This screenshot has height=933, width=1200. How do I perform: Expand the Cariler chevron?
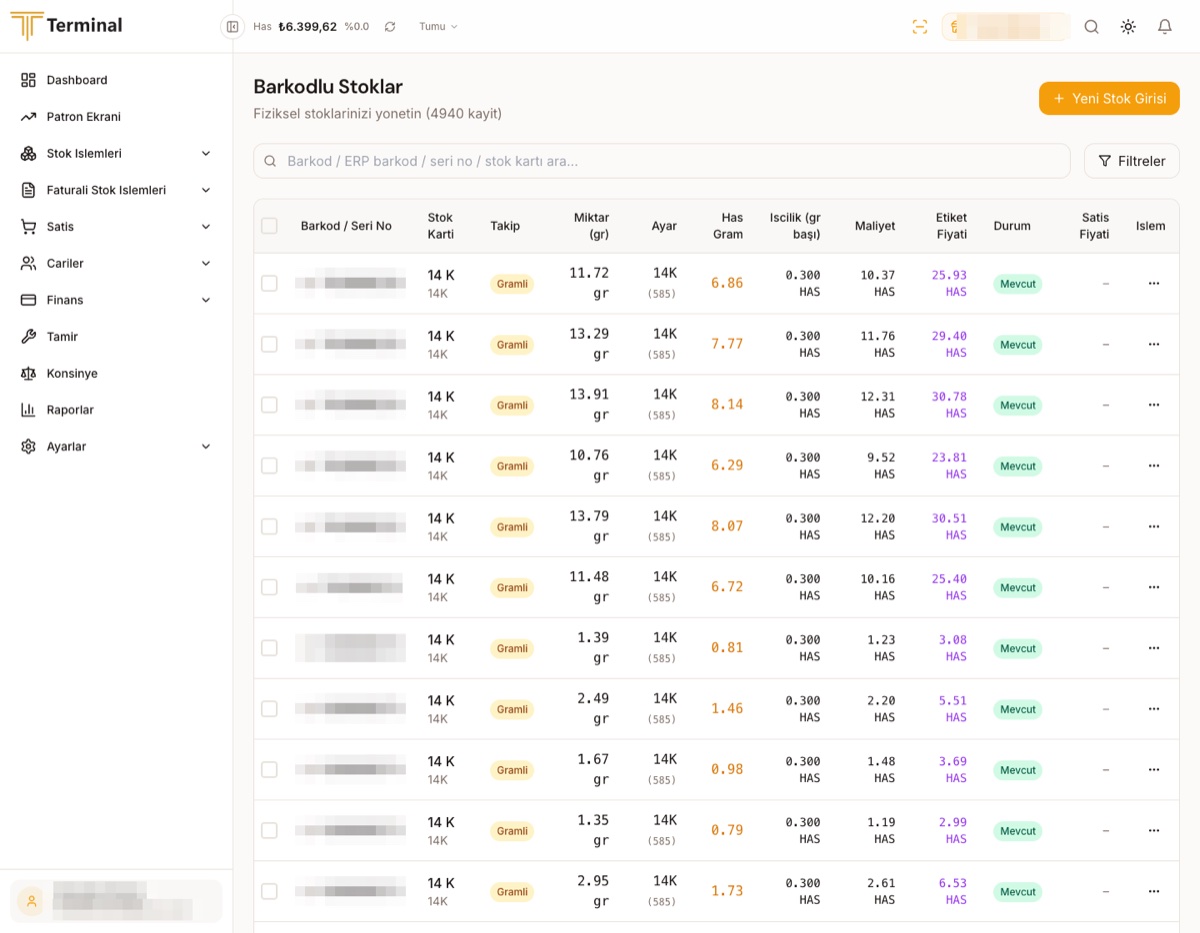[x=206, y=263]
